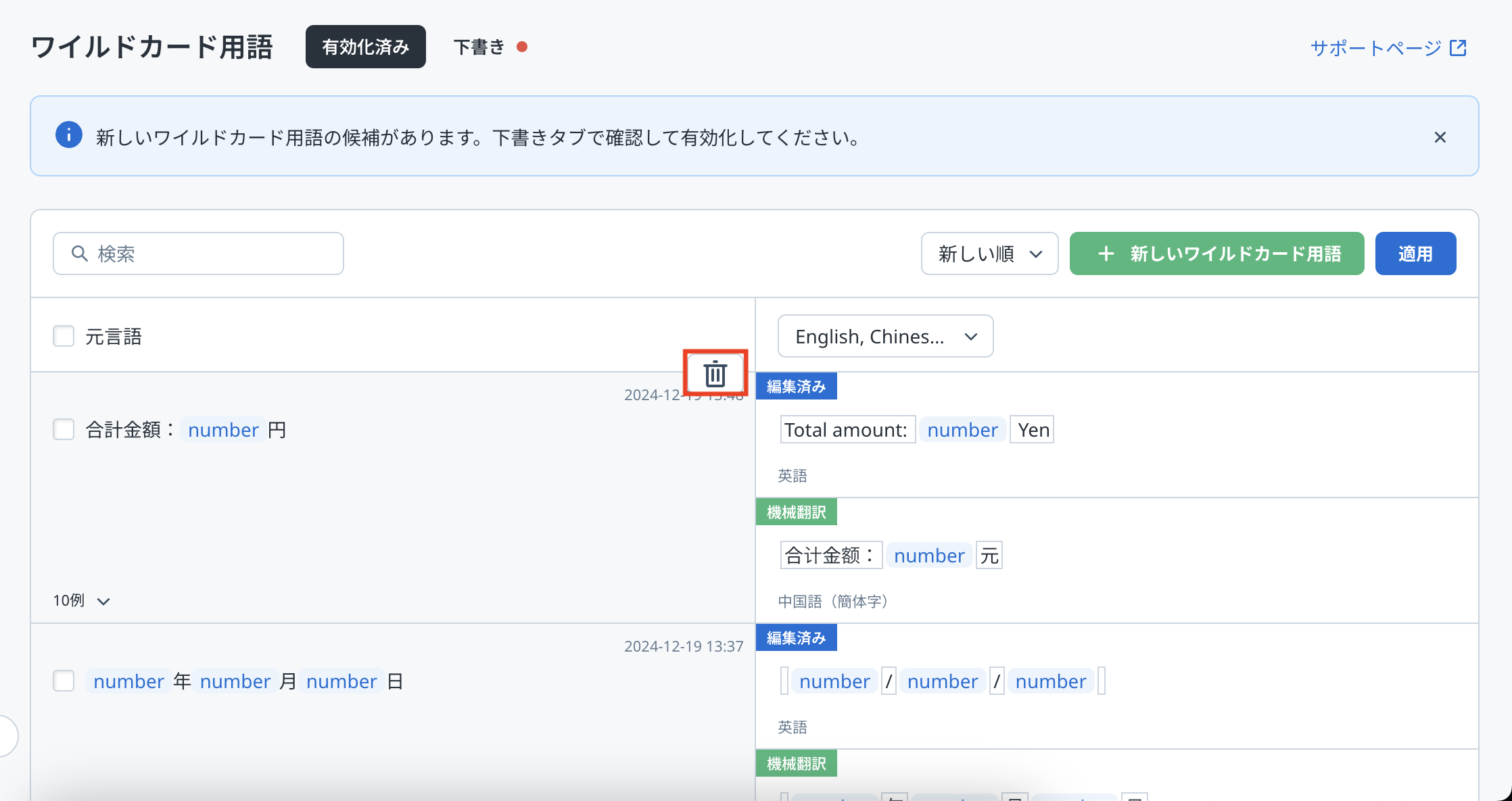Dismiss the notification banner with X

pyautogui.click(x=1440, y=137)
